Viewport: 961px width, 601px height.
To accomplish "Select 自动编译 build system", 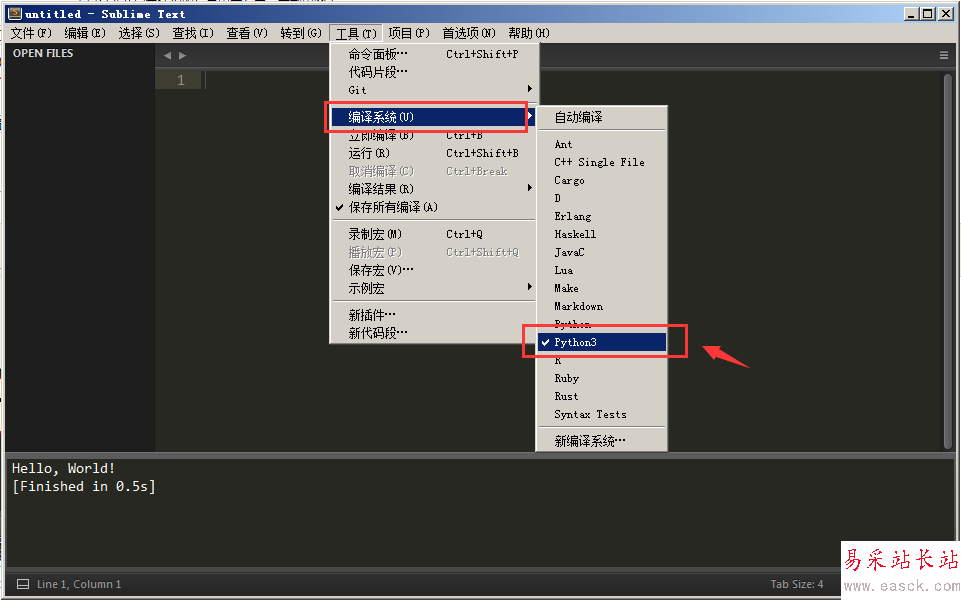I will tap(602, 117).
